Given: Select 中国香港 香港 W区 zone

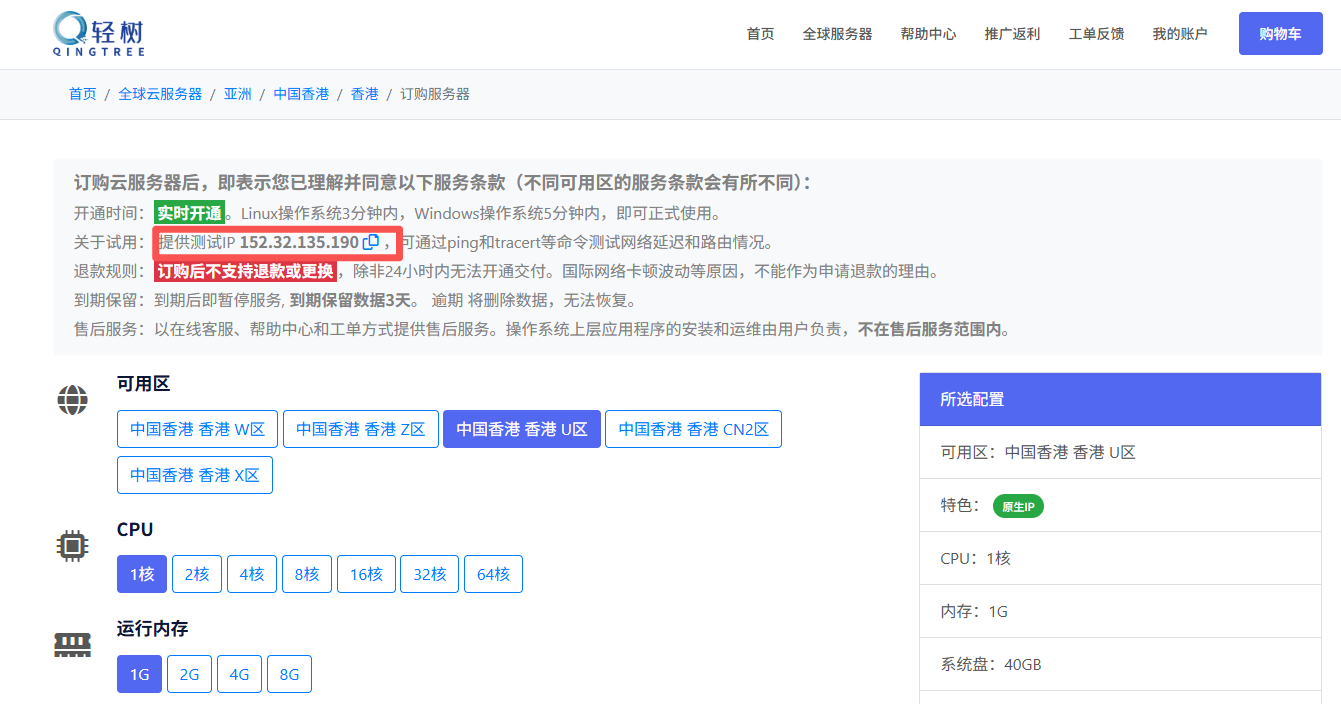Looking at the screenshot, I should coord(197,429).
